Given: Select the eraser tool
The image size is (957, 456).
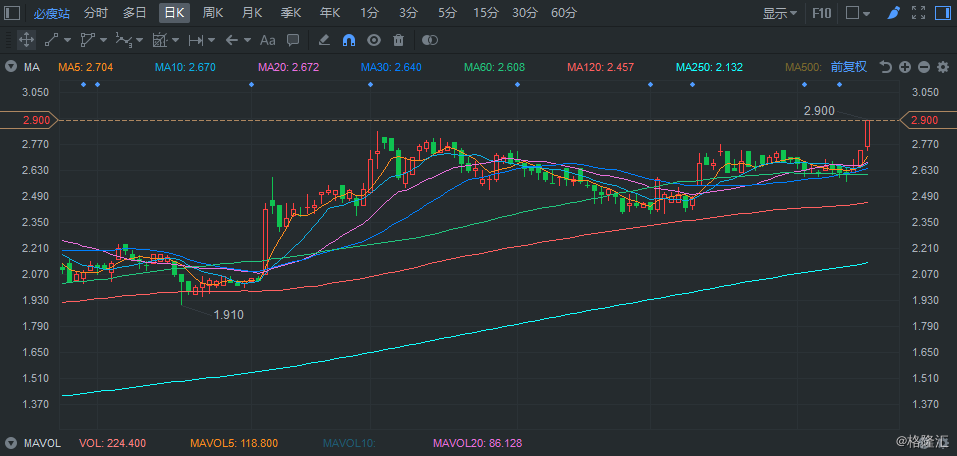Looking at the screenshot, I should pyautogui.click(x=325, y=40).
